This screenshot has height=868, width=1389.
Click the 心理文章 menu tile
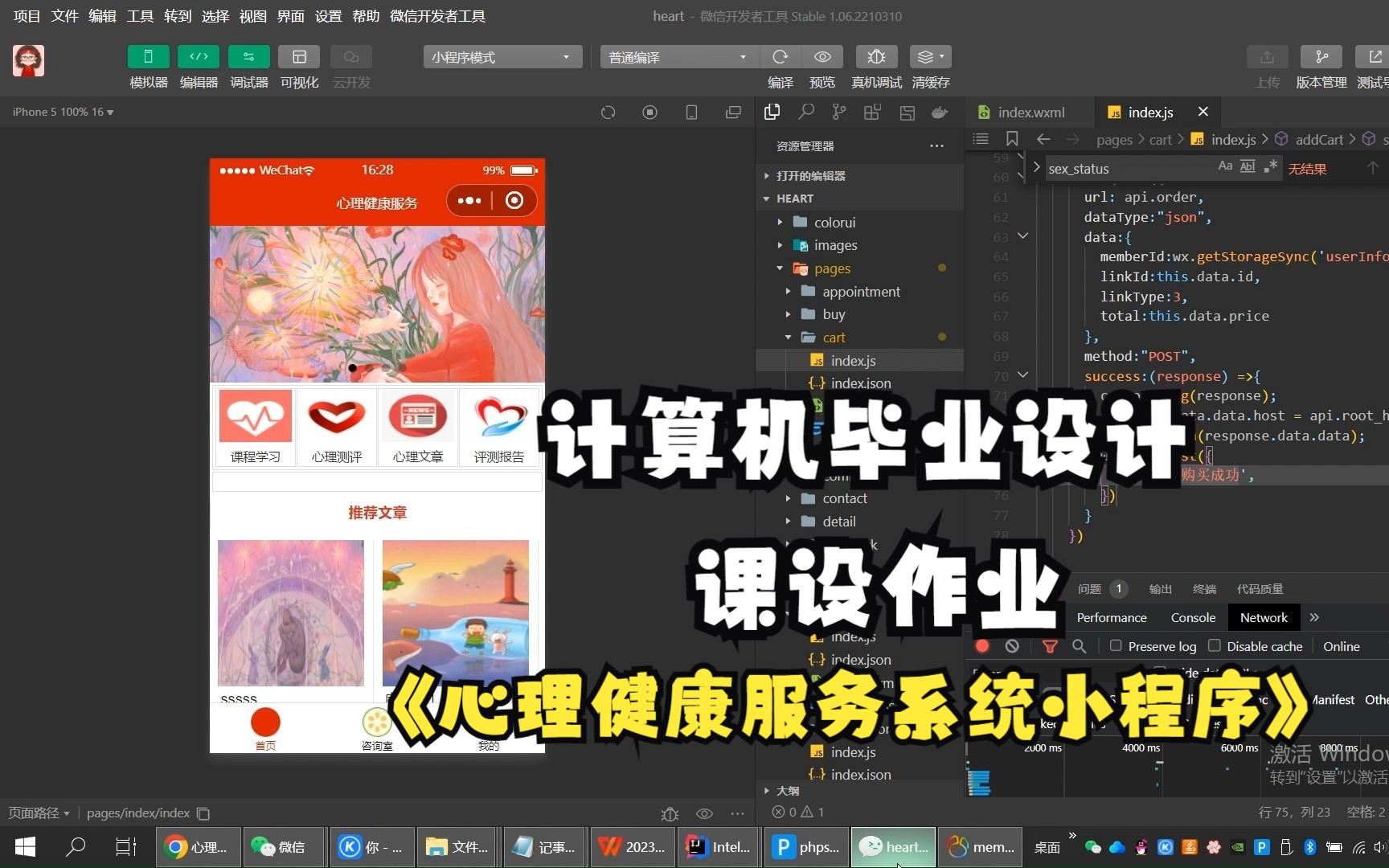417,427
